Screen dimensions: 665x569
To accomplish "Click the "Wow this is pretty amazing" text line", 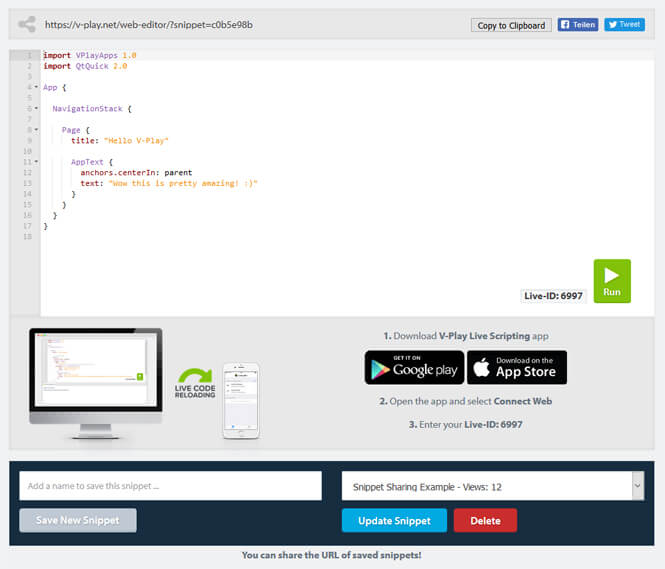I will [x=169, y=183].
